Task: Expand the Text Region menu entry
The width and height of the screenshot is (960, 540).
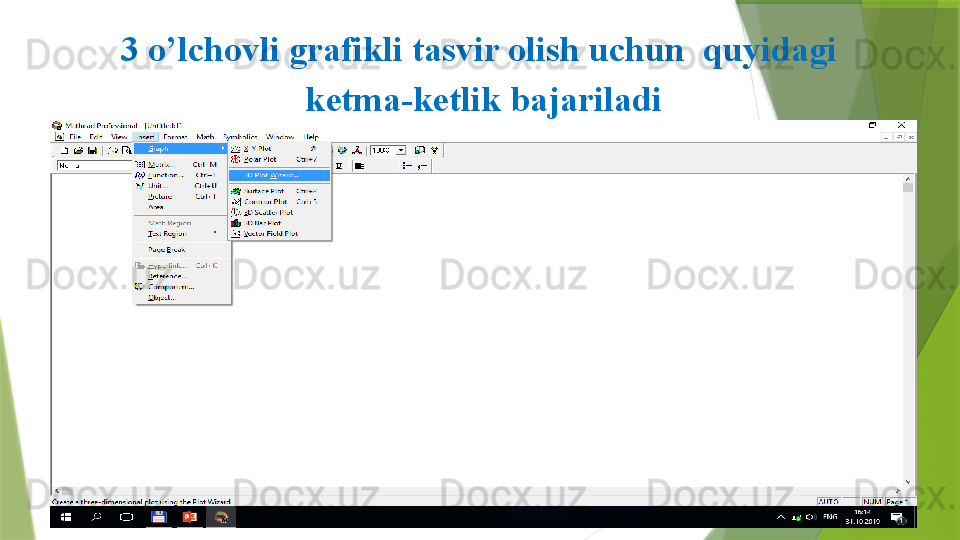Action: pos(167,233)
